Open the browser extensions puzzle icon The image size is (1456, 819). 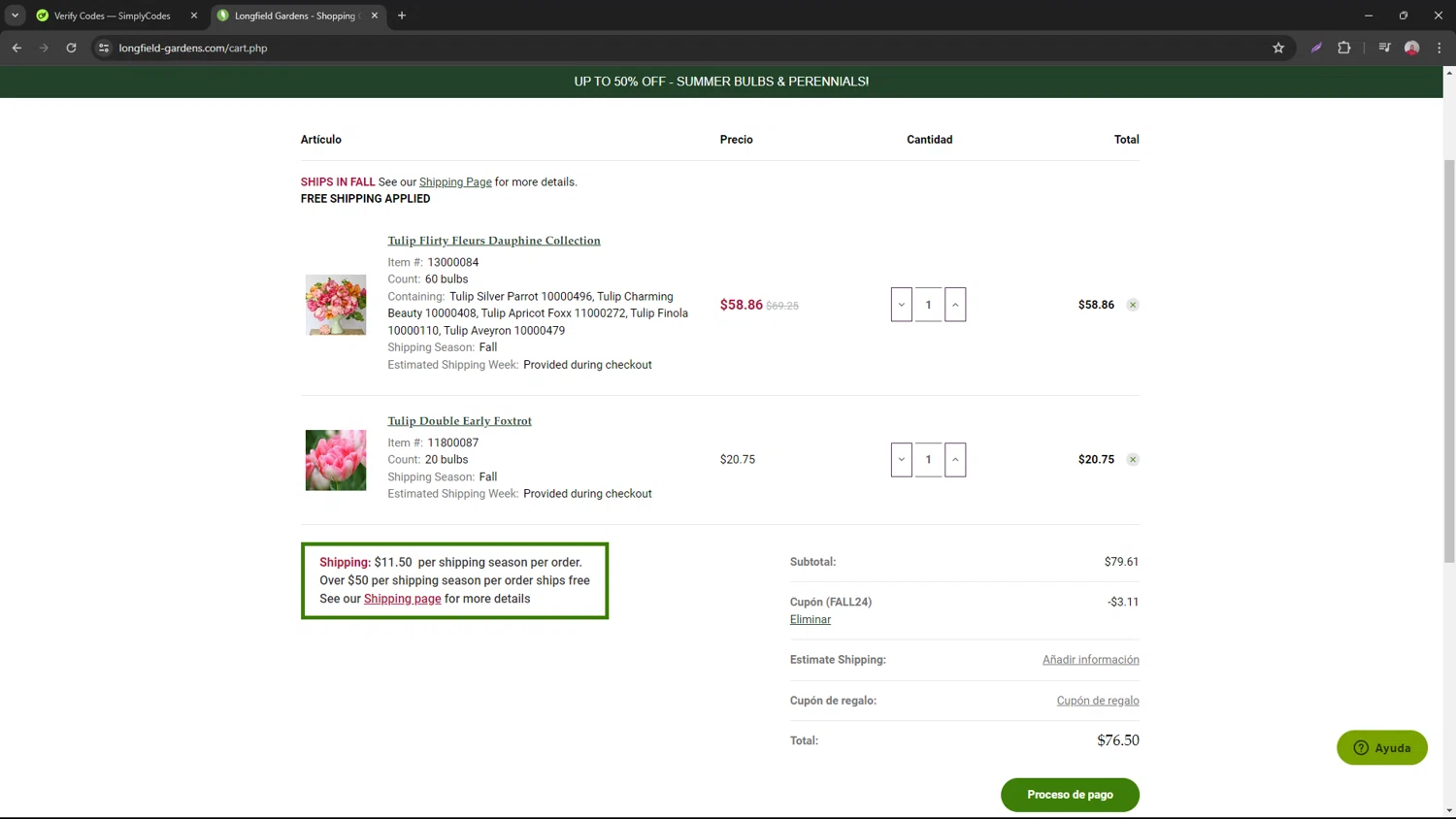coord(1344,48)
